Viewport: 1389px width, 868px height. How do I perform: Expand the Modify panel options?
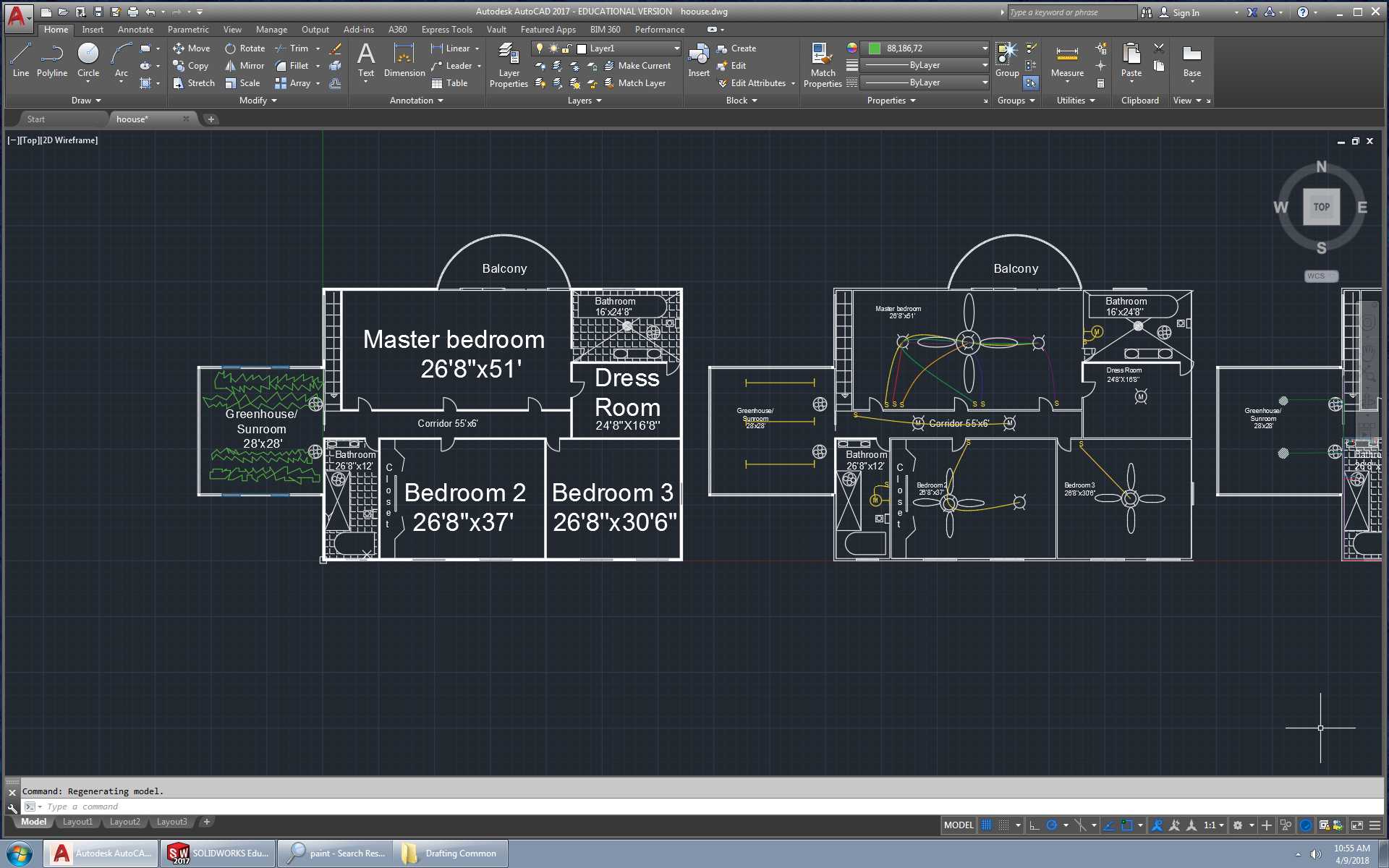coord(258,101)
